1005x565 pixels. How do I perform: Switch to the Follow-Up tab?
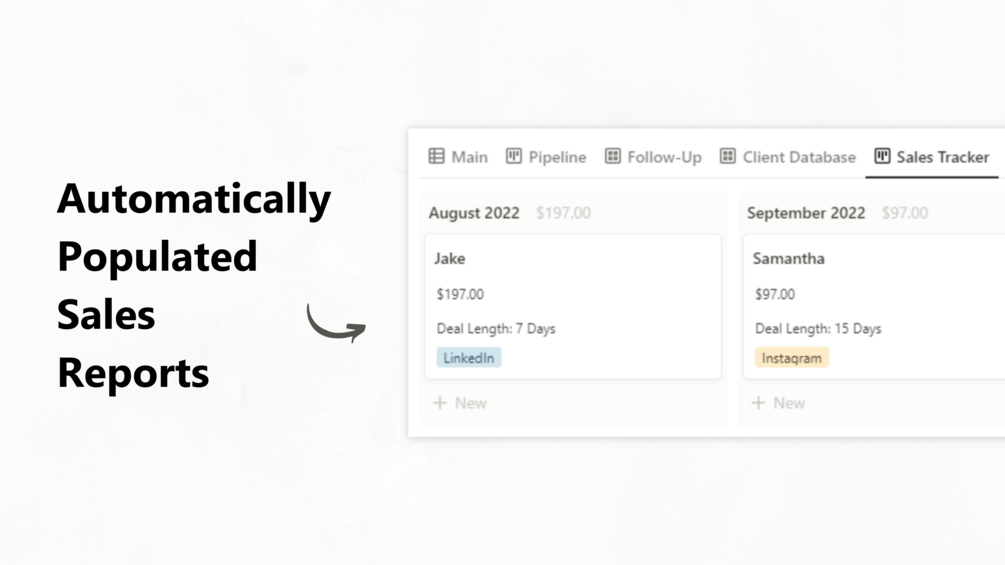tap(664, 157)
